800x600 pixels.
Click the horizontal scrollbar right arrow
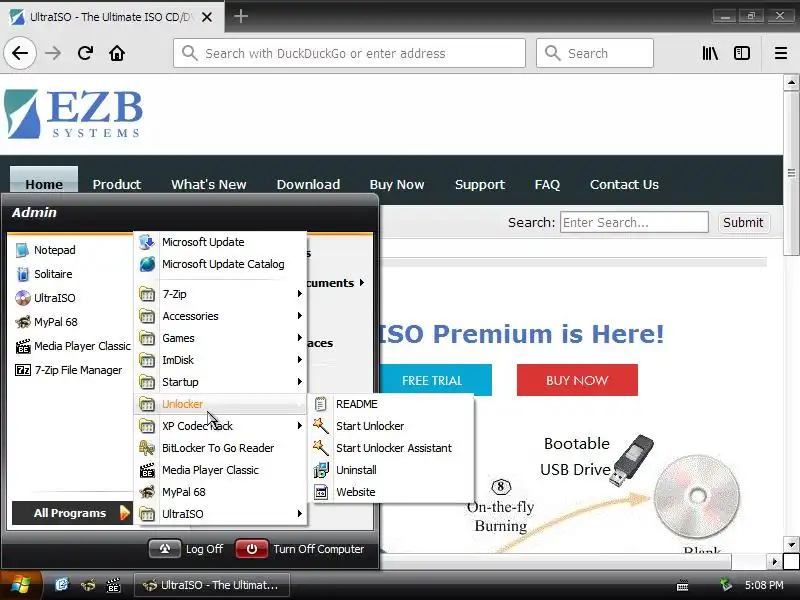click(774, 562)
